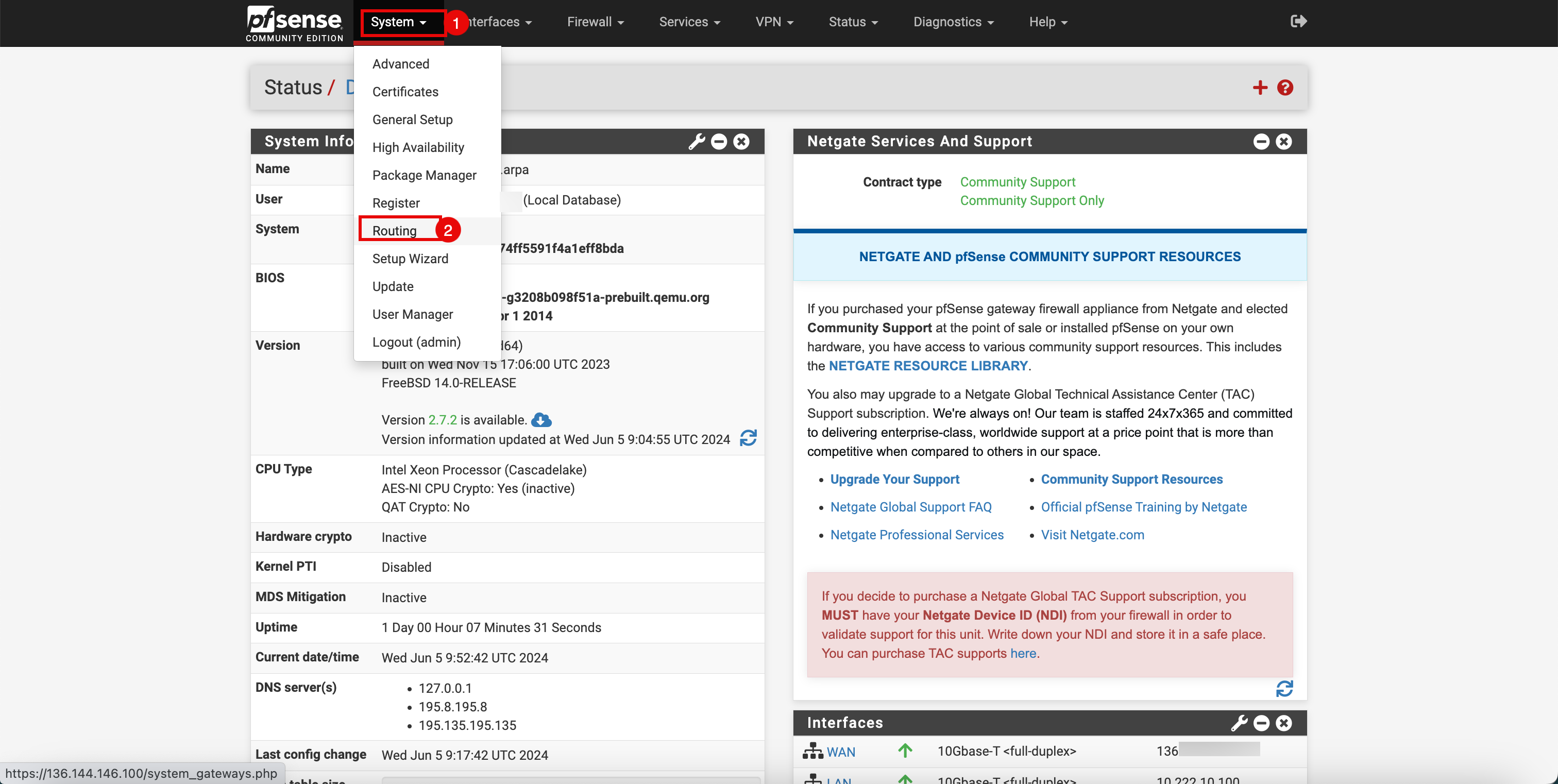Image resolution: width=1558 pixels, height=784 pixels.
Task: Close the Netgate Services And Support widget
Action: [1284, 142]
